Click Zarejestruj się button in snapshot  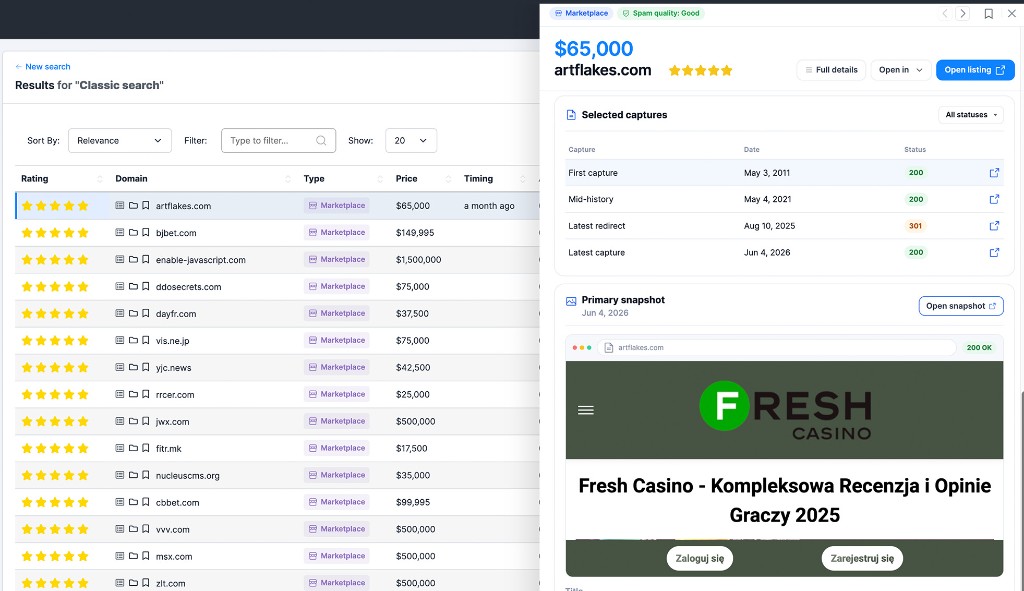pos(862,558)
